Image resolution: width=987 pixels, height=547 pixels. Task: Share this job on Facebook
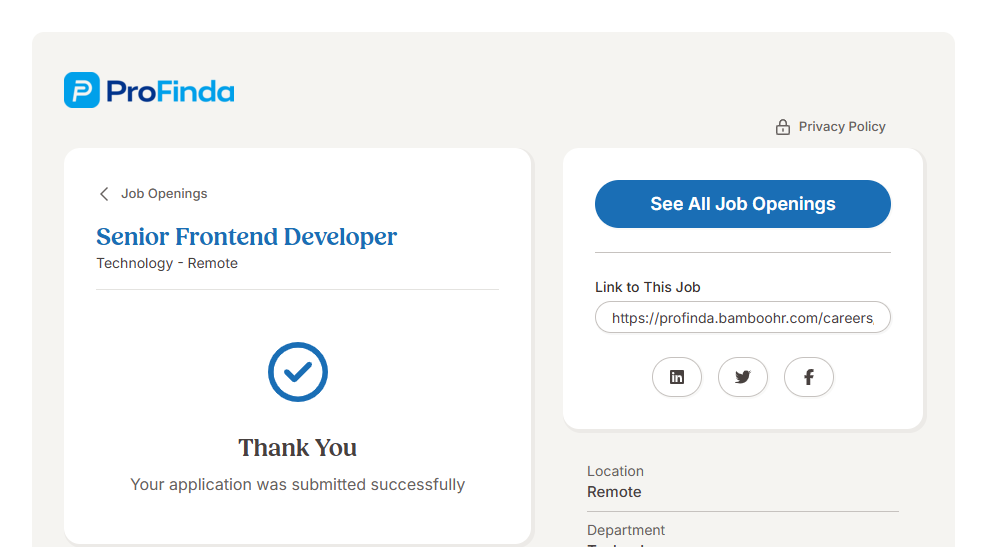tap(809, 377)
